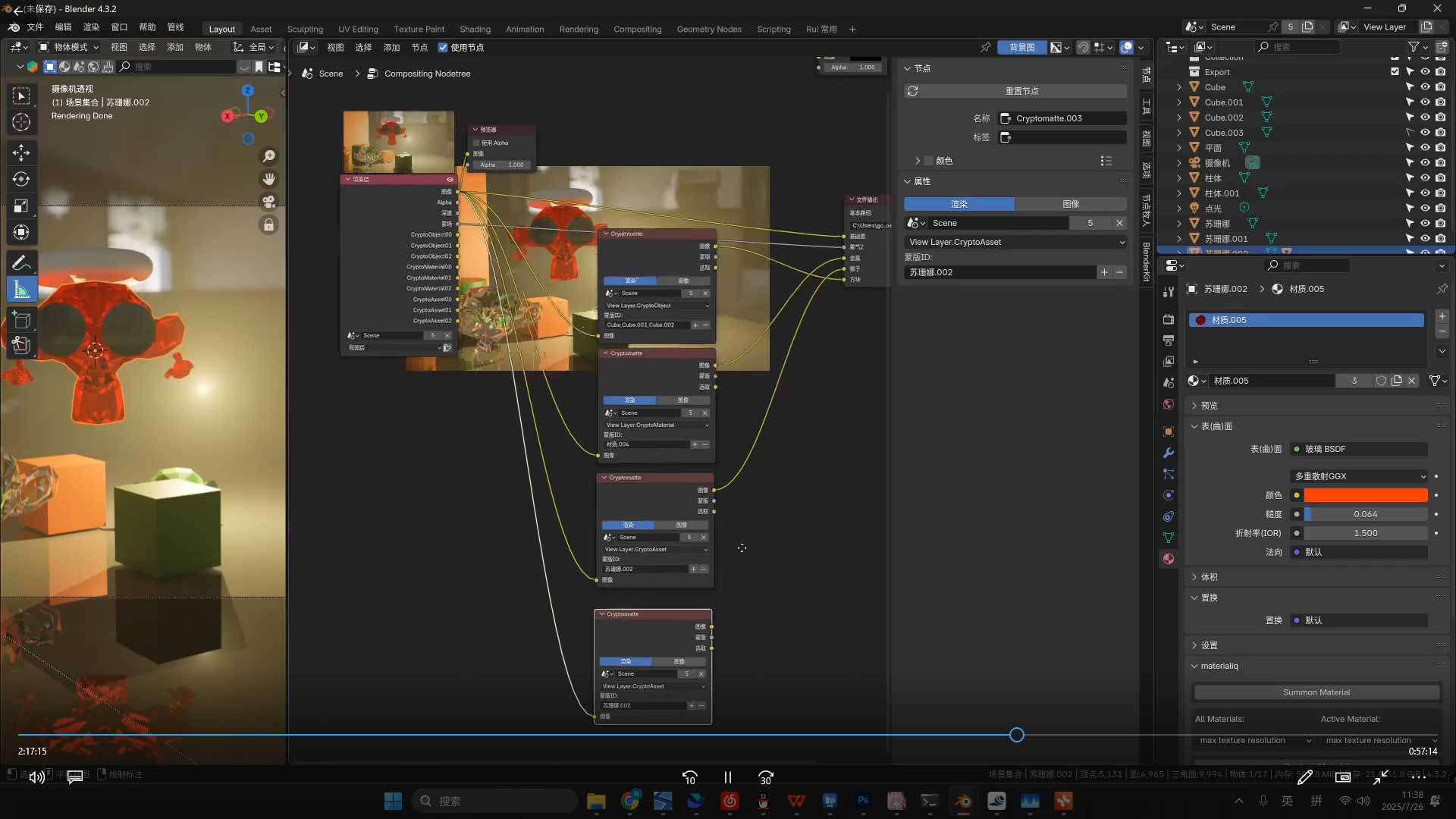Select the Rotate tool in the viewport toolbar
This screenshot has width=1456, height=819.
(x=21, y=179)
